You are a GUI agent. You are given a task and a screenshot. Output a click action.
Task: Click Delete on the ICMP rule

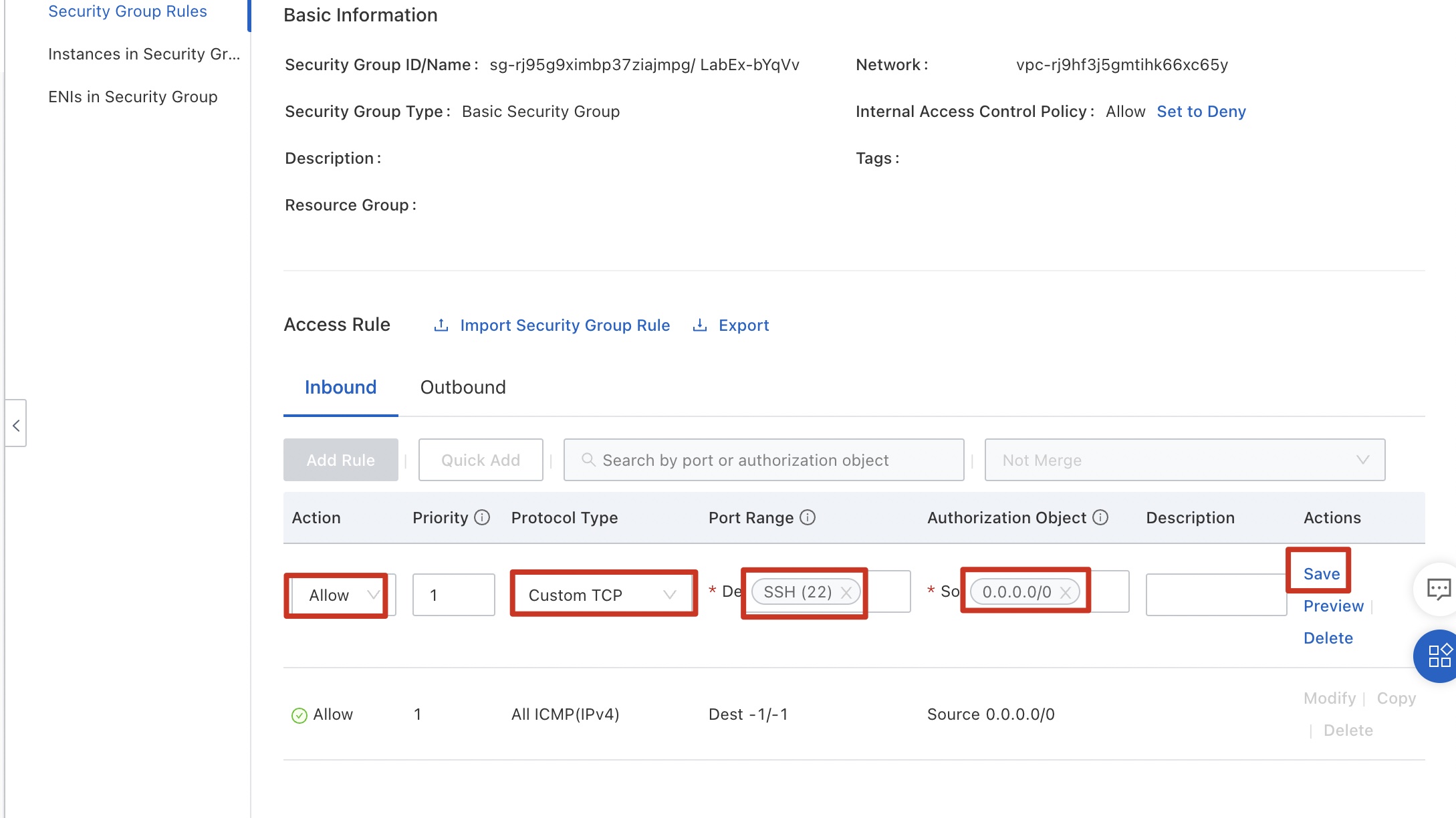[x=1348, y=730]
